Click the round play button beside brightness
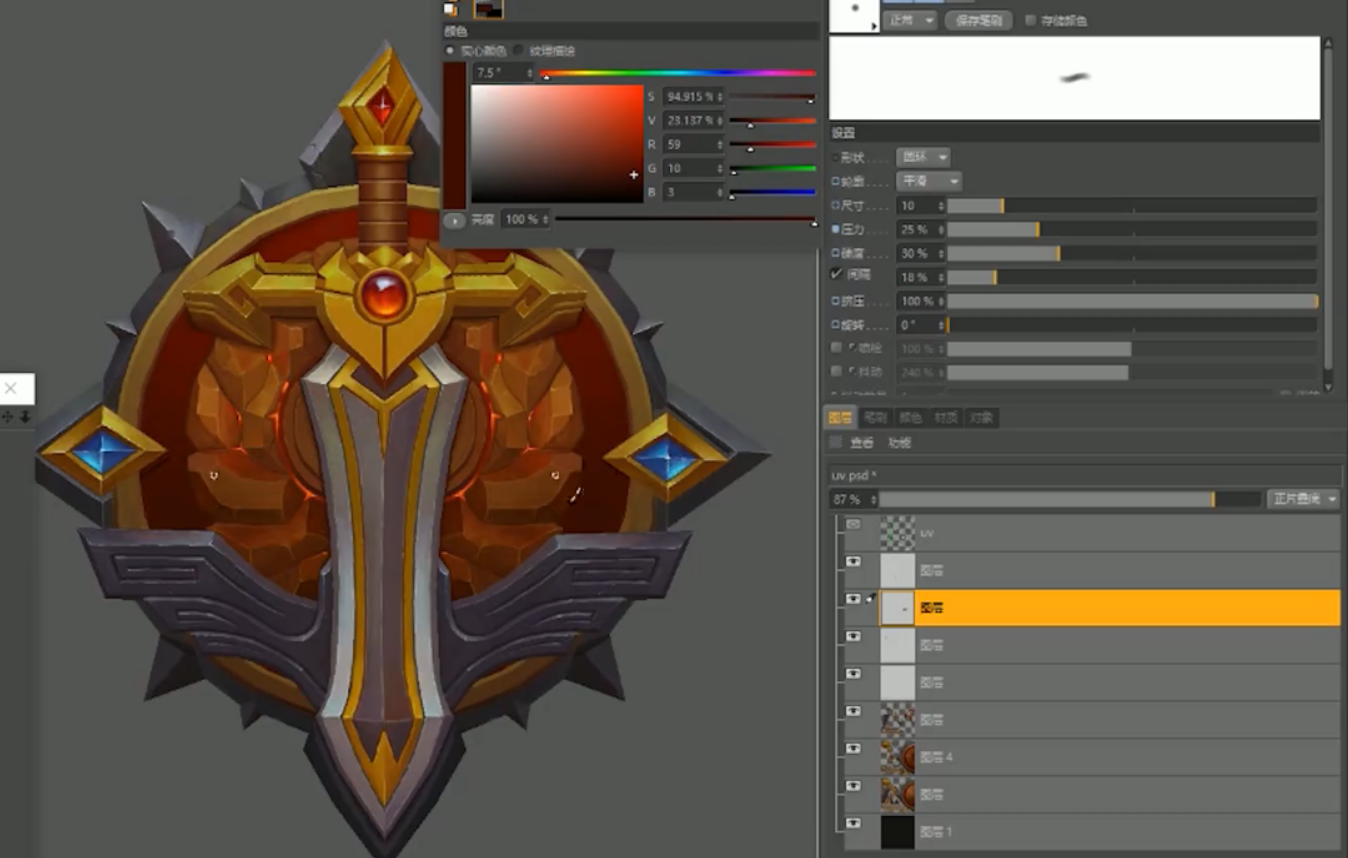1348x858 pixels. coord(454,220)
